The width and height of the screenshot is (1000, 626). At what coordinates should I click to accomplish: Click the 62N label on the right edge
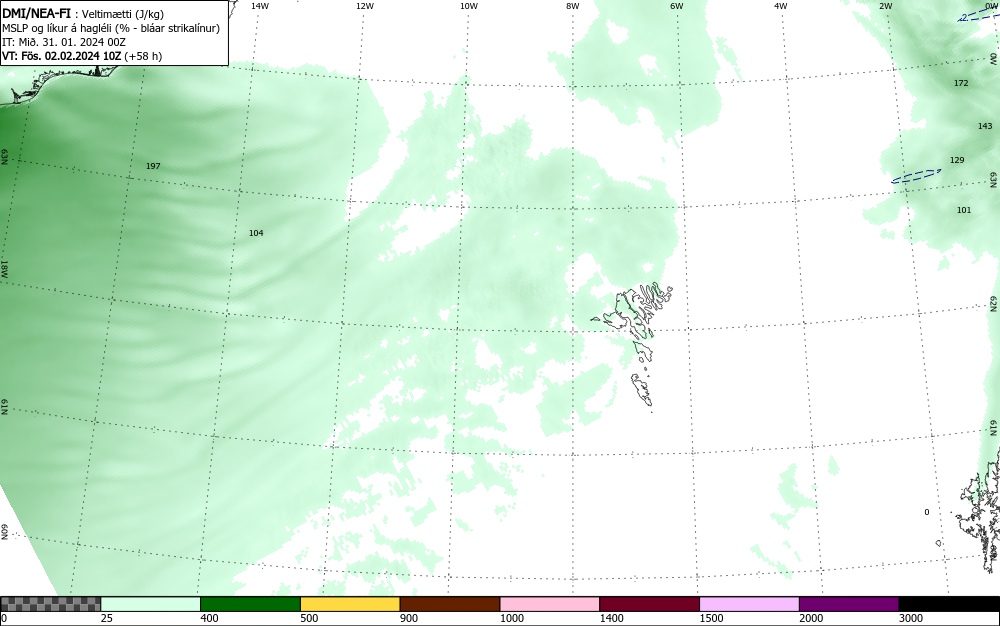(994, 304)
